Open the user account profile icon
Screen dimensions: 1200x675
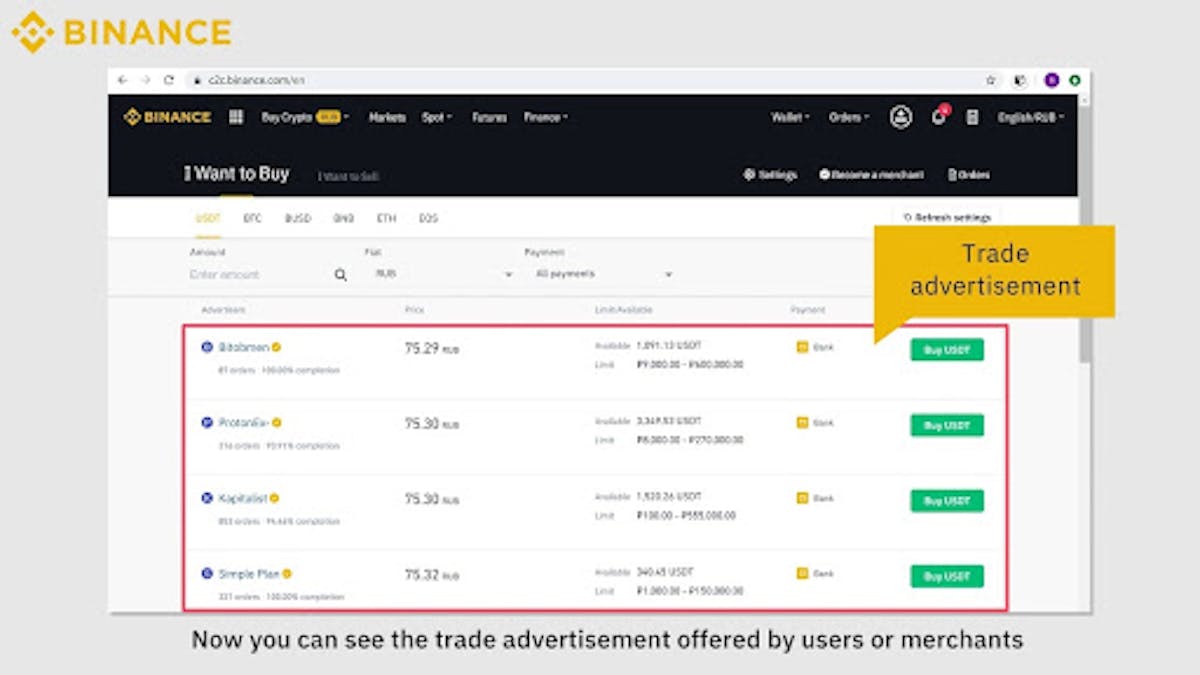pyautogui.click(x=901, y=117)
